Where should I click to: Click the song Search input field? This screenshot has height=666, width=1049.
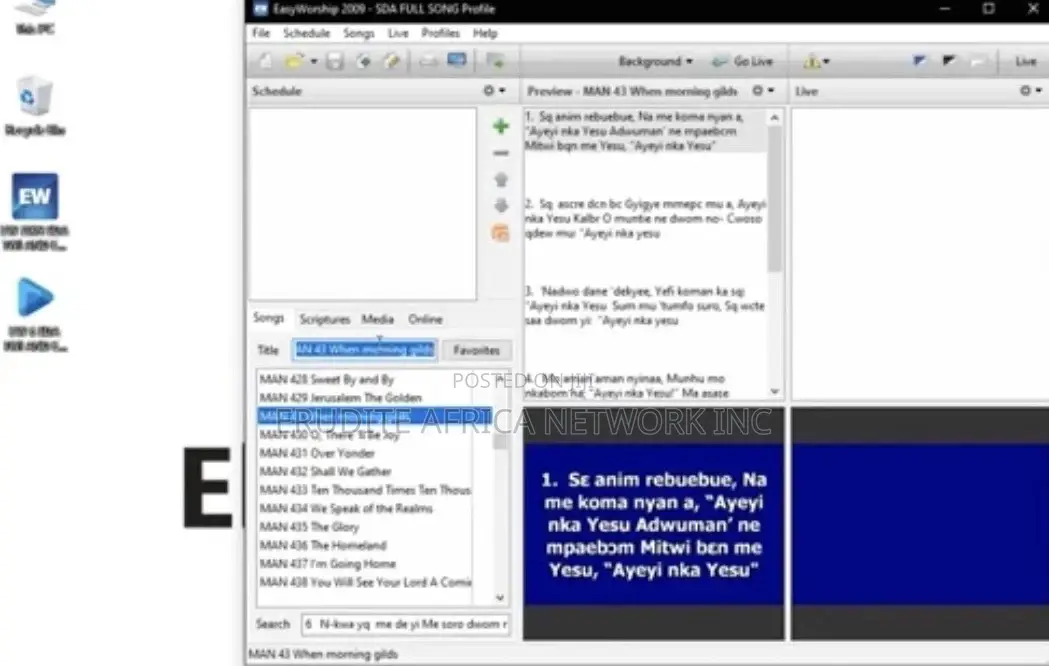(405, 624)
